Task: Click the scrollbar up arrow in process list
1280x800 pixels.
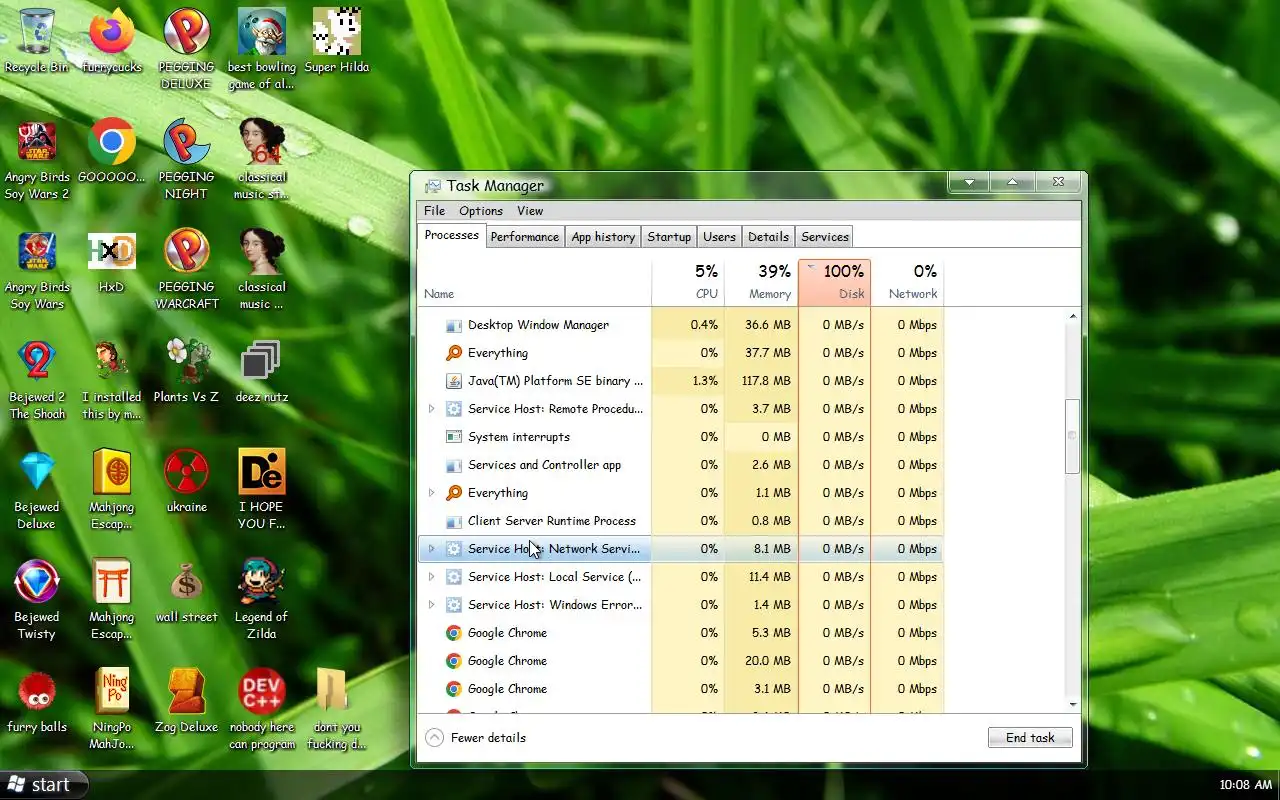Action: coord(1073,317)
